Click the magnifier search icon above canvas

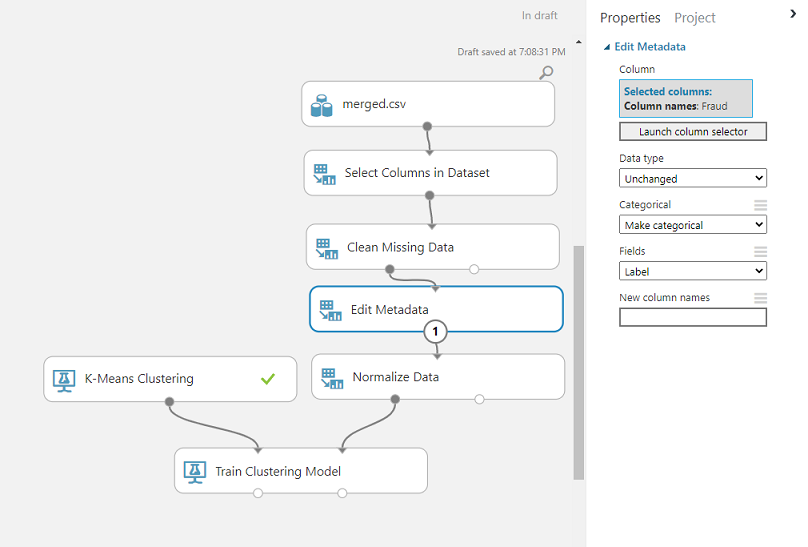[546, 73]
